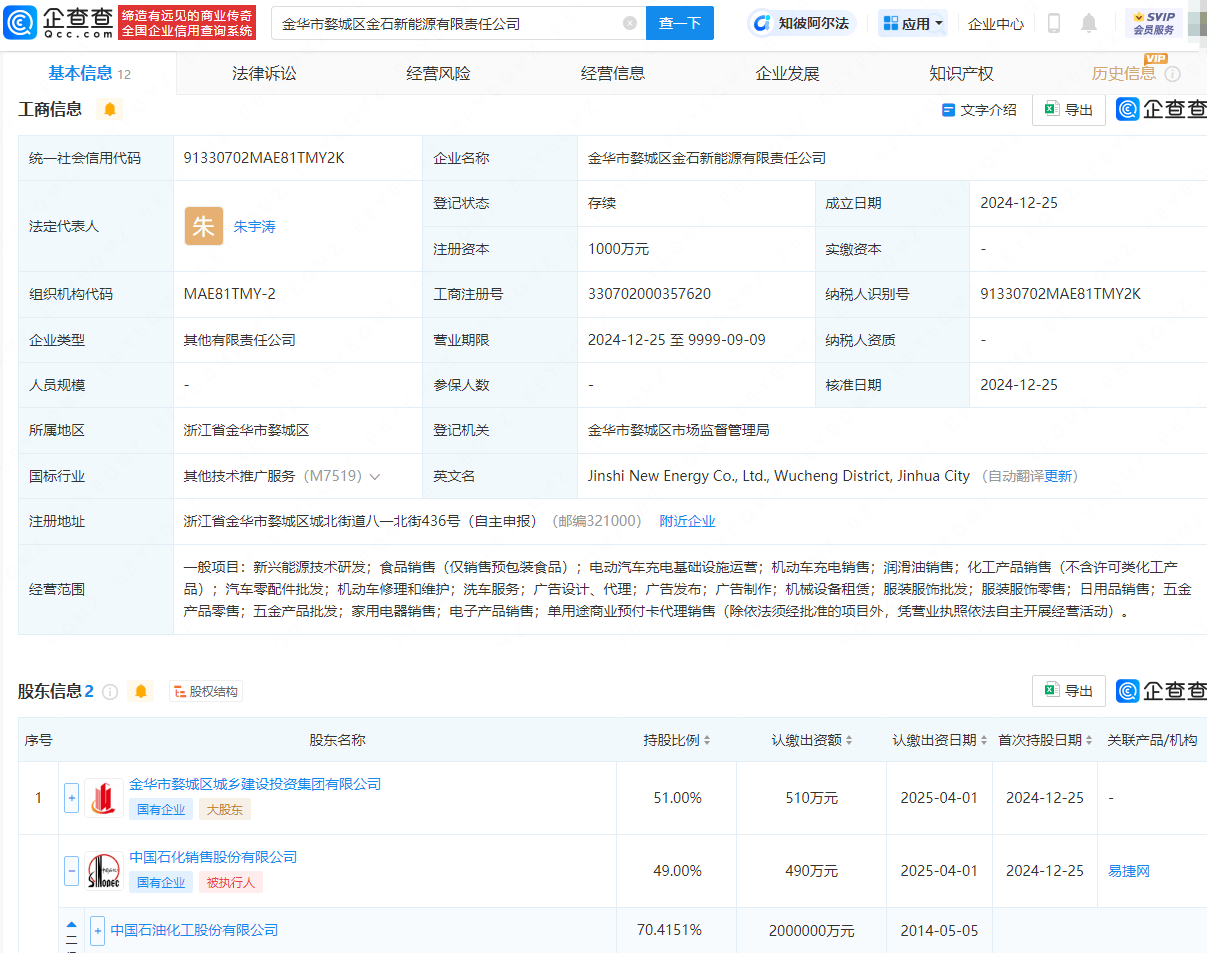Image resolution: width=1207 pixels, height=953 pixels.
Task: Collapse shareholder row 中国石化销售股份有限公司
Action: point(71,871)
